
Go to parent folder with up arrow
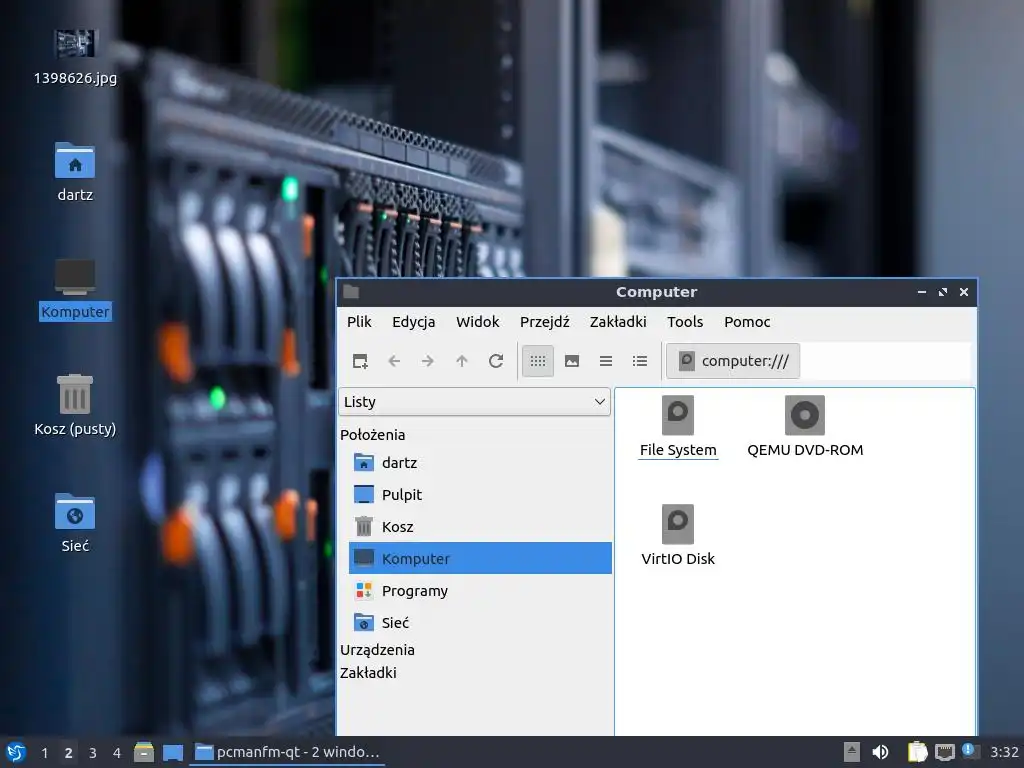click(462, 361)
